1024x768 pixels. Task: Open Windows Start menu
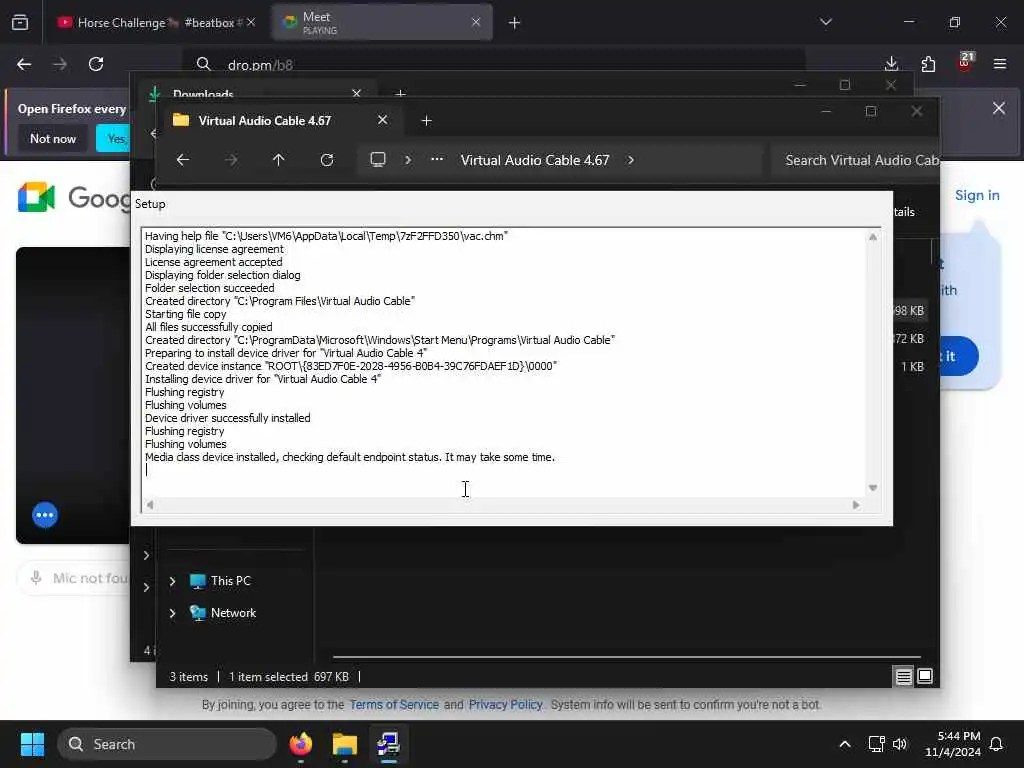click(32, 744)
